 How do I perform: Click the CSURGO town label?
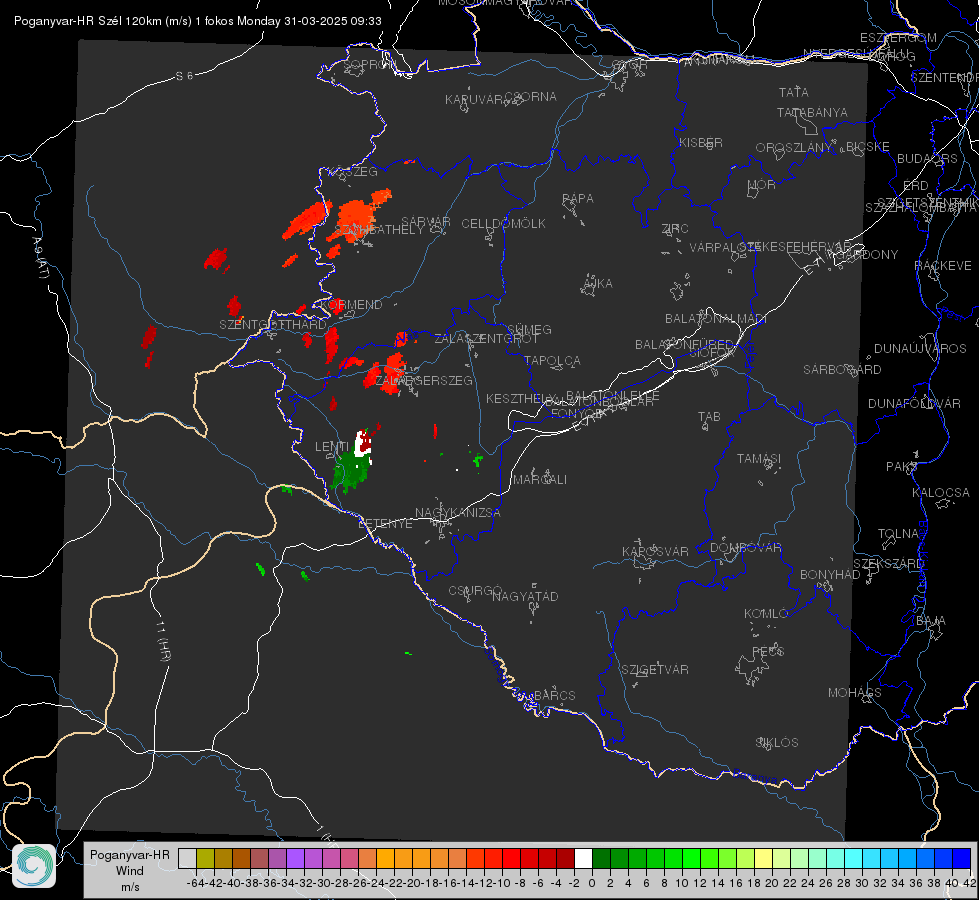(x=475, y=591)
